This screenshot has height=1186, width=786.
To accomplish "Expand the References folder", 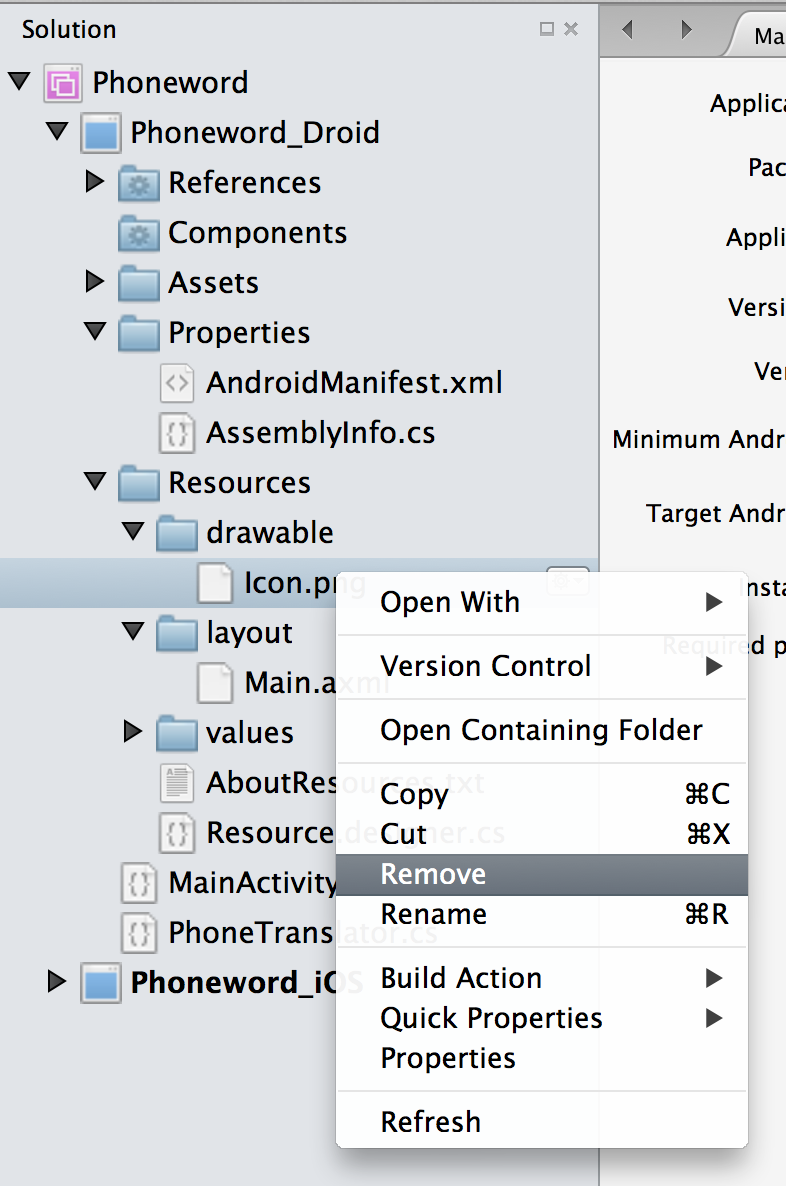I will point(95,182).
